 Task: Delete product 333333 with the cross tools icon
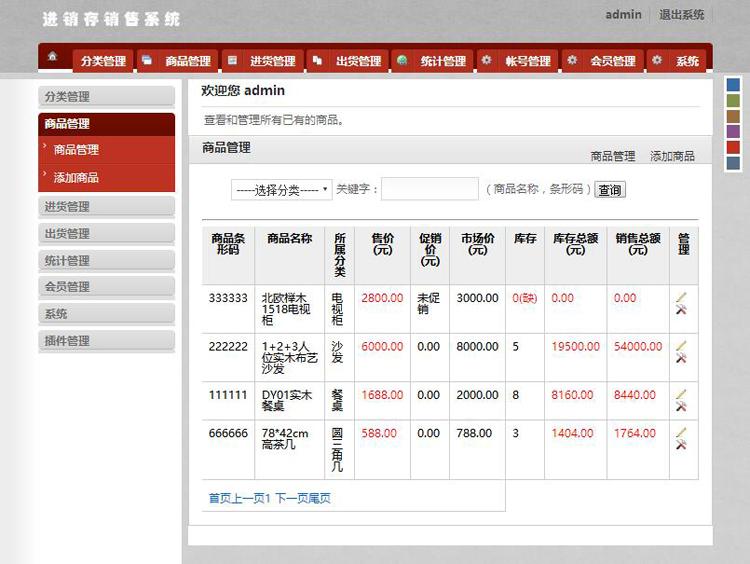[x=681, y=310]
